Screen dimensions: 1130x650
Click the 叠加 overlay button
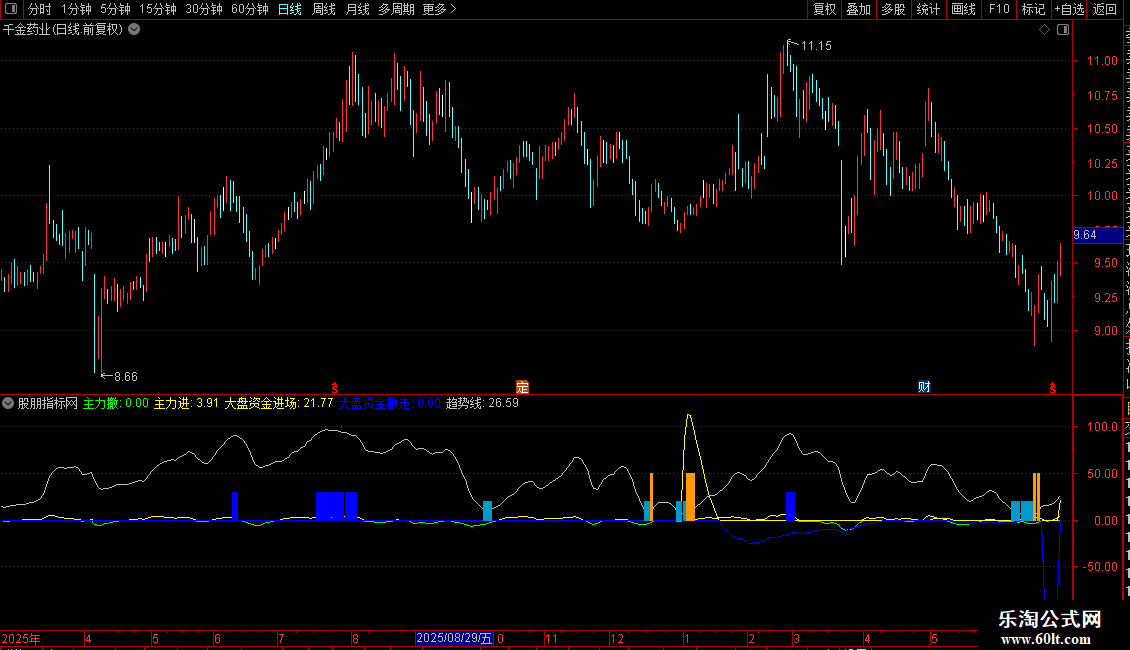coord(858,9)
